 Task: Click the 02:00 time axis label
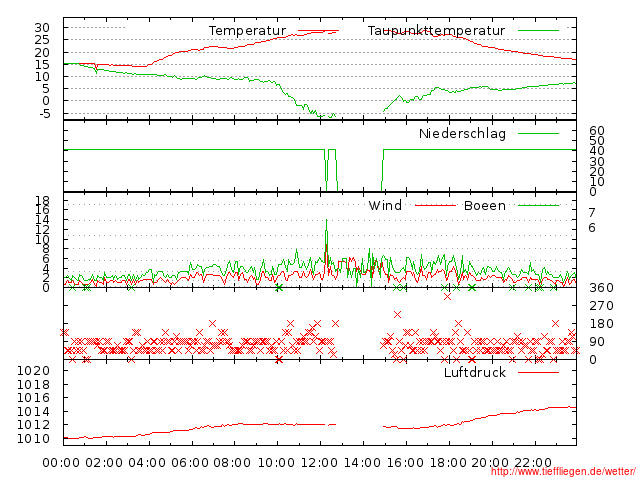coord(104,463)
